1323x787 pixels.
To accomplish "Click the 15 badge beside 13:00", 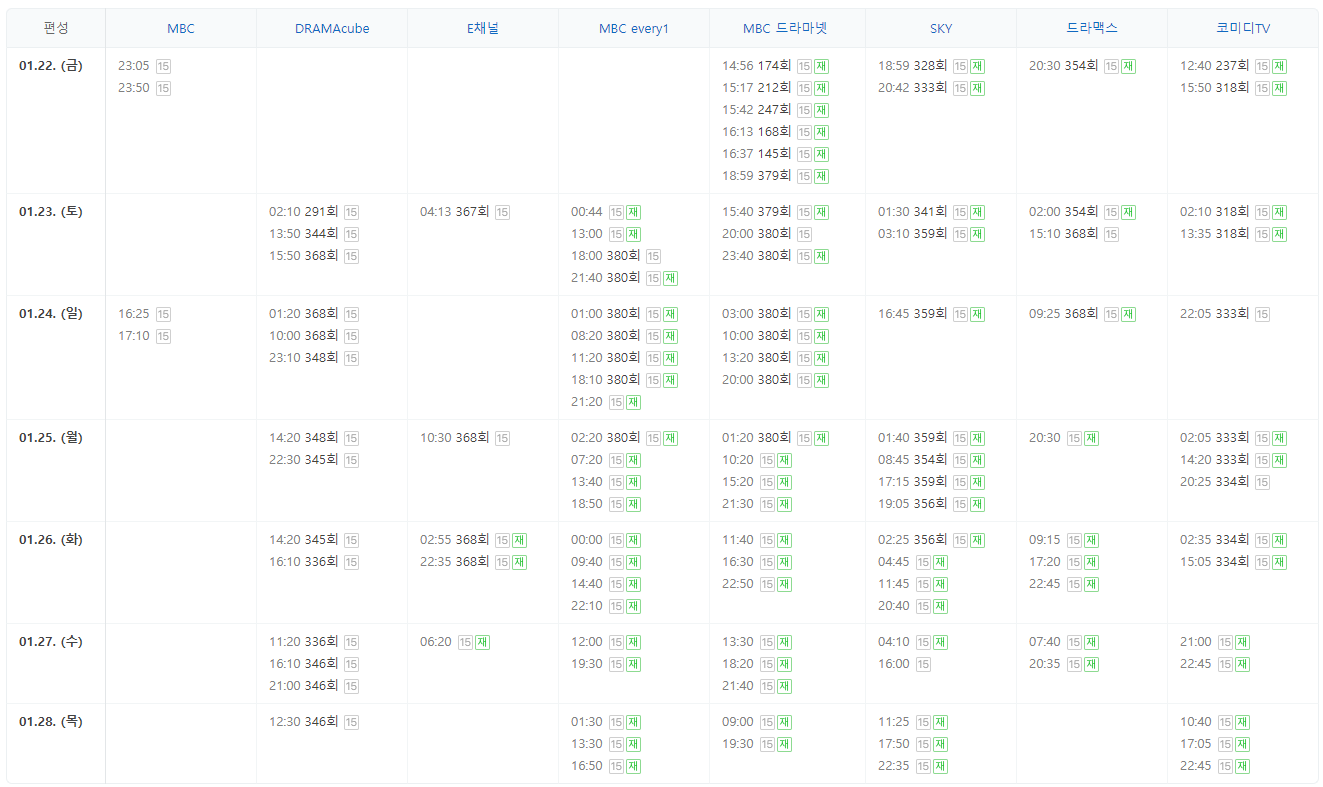I will click(x=616, y=234).
